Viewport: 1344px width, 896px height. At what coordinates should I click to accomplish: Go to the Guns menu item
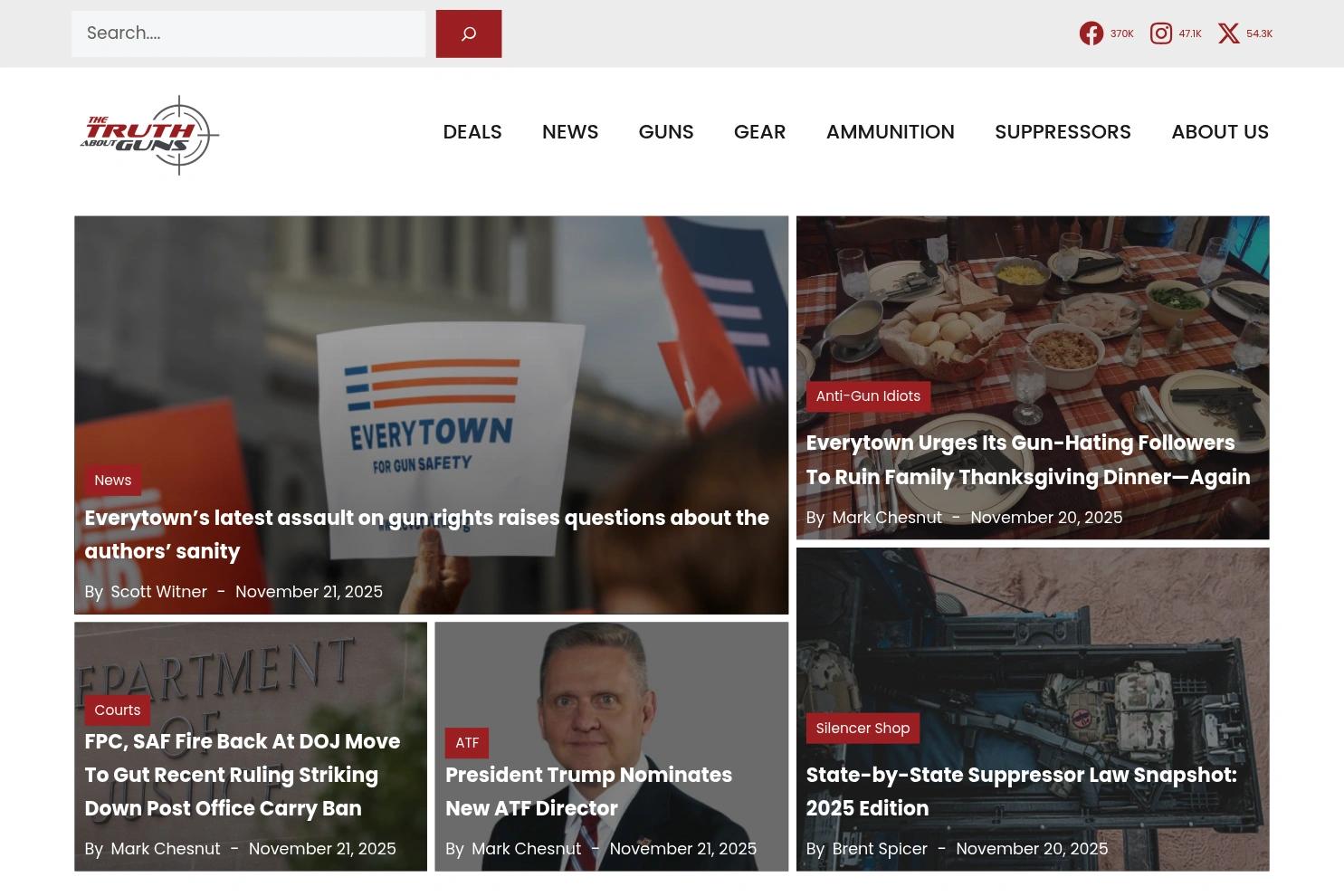tap(666, 132)
